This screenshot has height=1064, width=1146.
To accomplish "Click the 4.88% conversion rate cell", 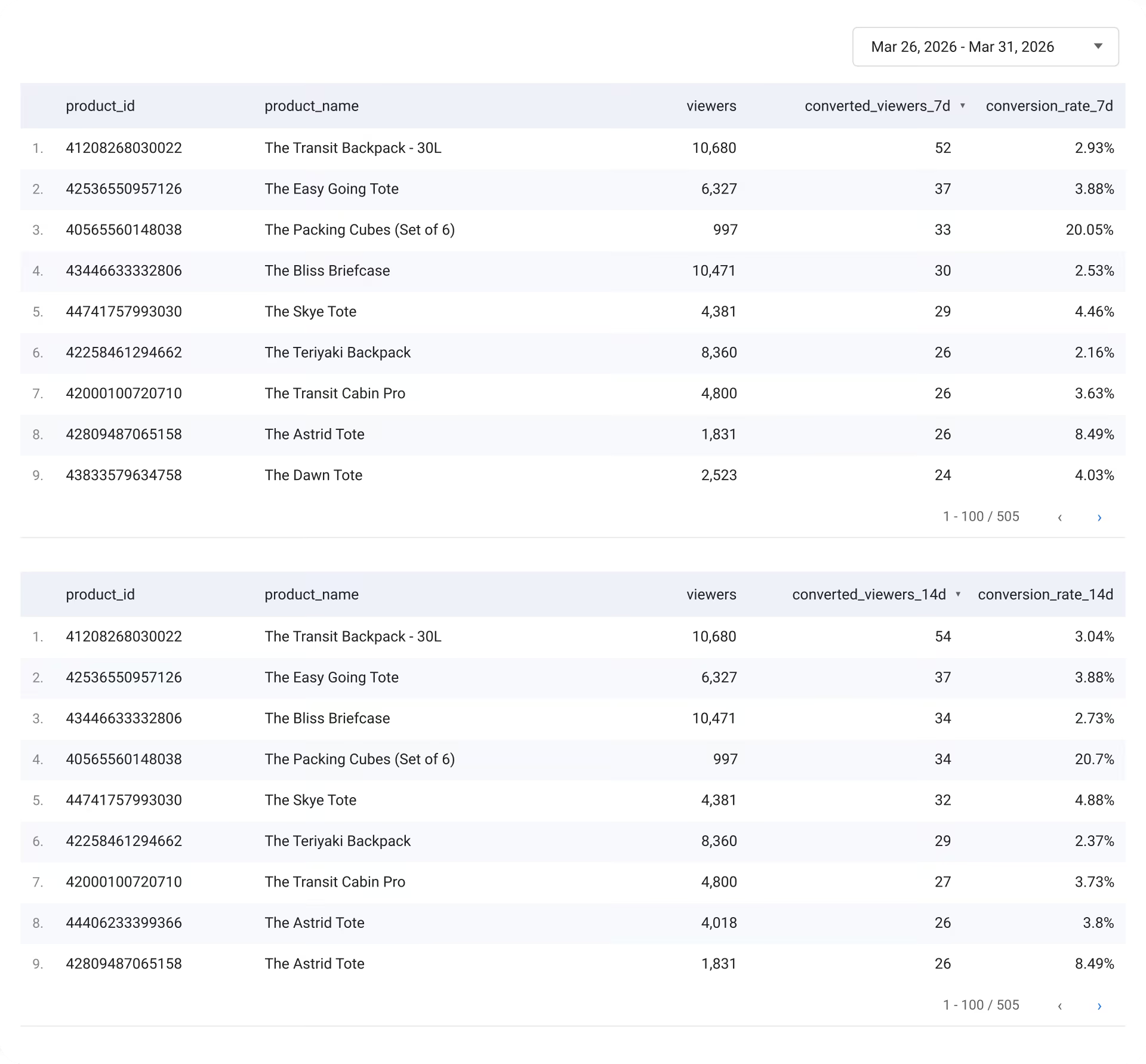I will pyautogui.click(x=1094, y=800).
